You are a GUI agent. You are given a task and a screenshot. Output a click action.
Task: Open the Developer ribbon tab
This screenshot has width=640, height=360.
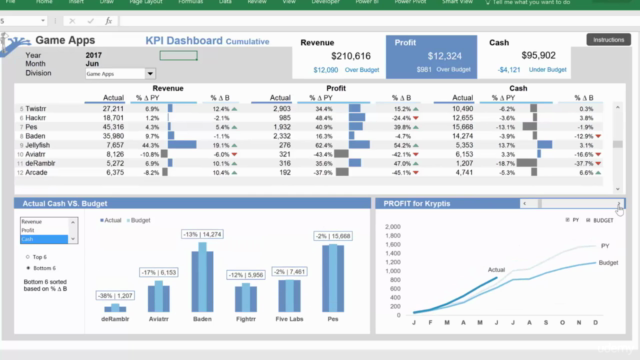pos(325,2)
